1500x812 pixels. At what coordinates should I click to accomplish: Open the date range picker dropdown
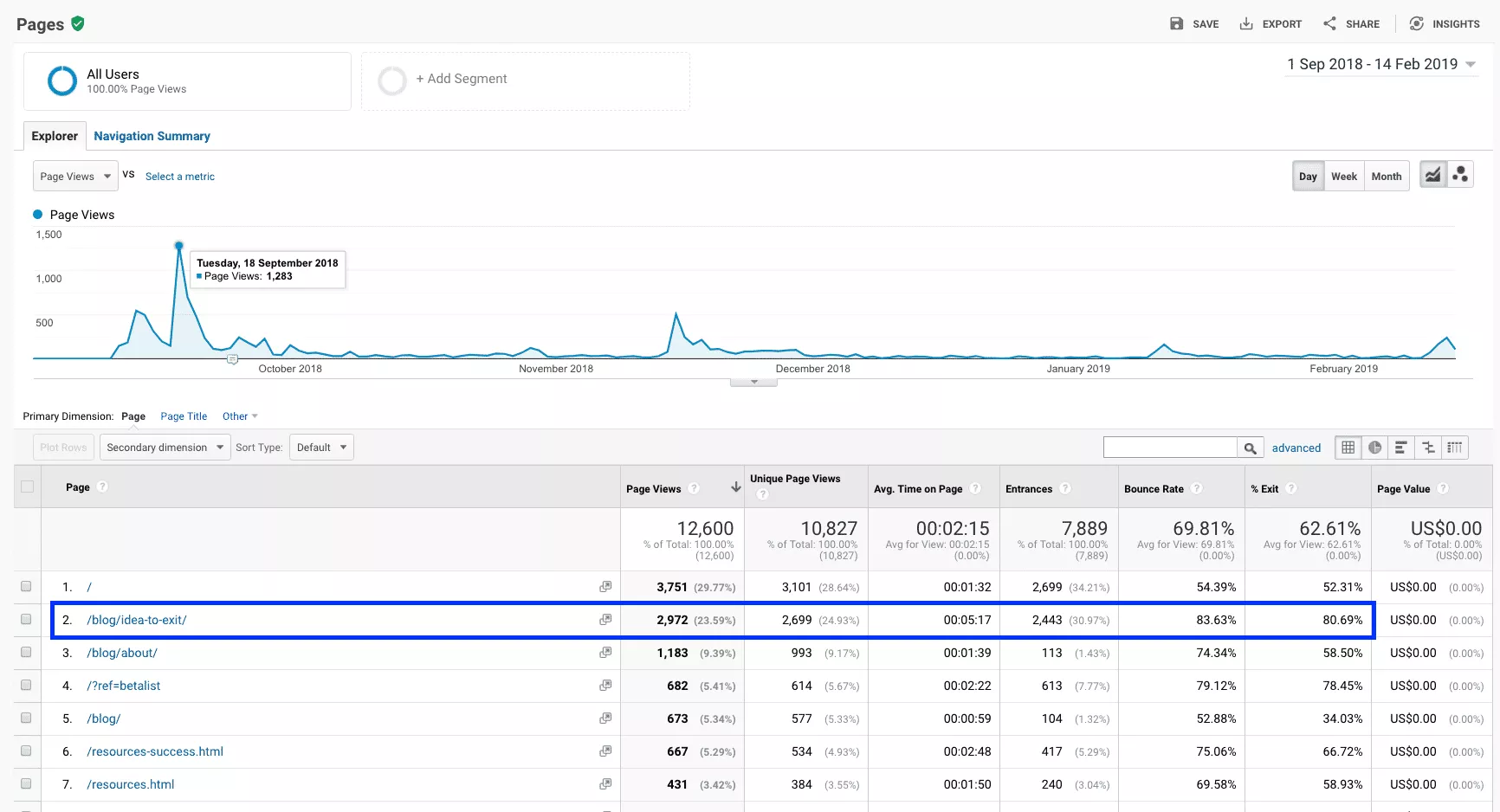point(1381,64)
